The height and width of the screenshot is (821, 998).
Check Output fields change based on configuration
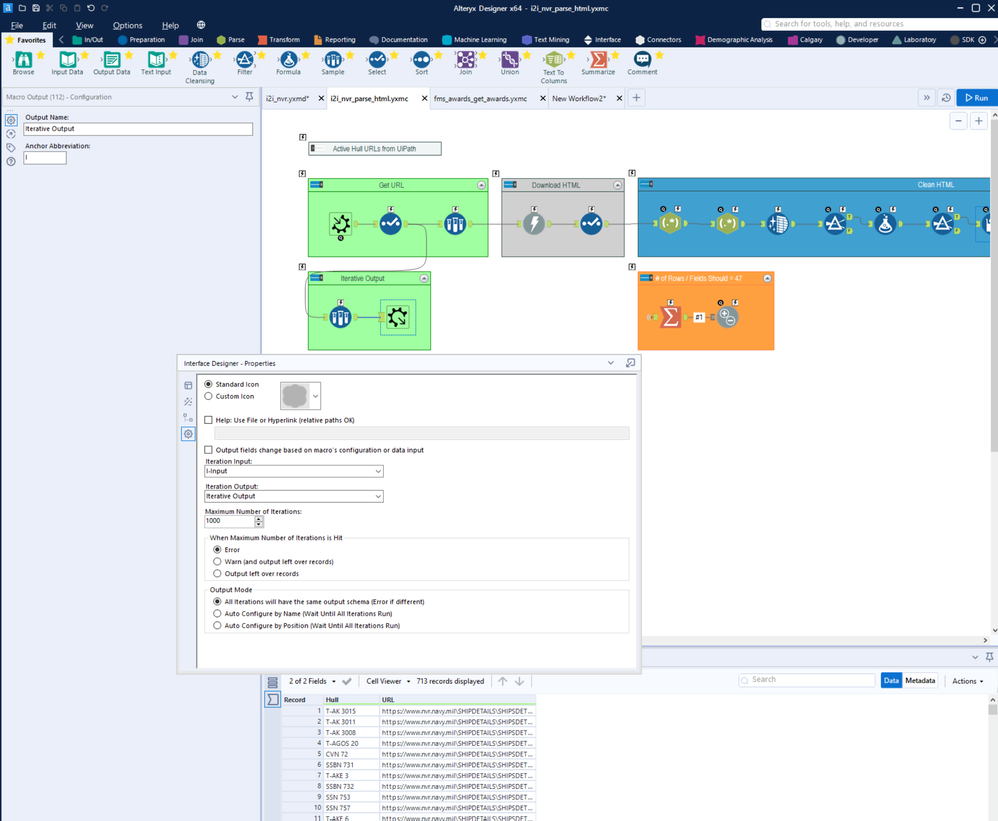tap(208, 450)
